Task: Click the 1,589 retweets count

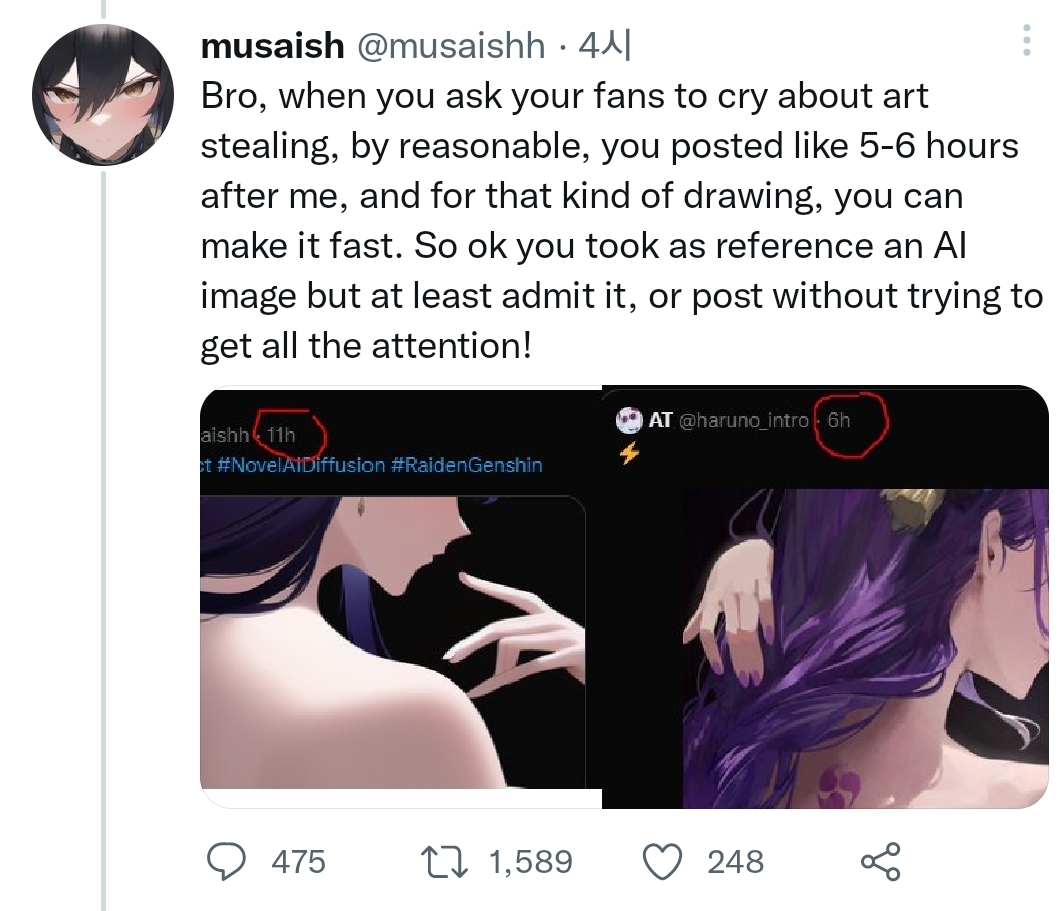Action: pos(529,861)
